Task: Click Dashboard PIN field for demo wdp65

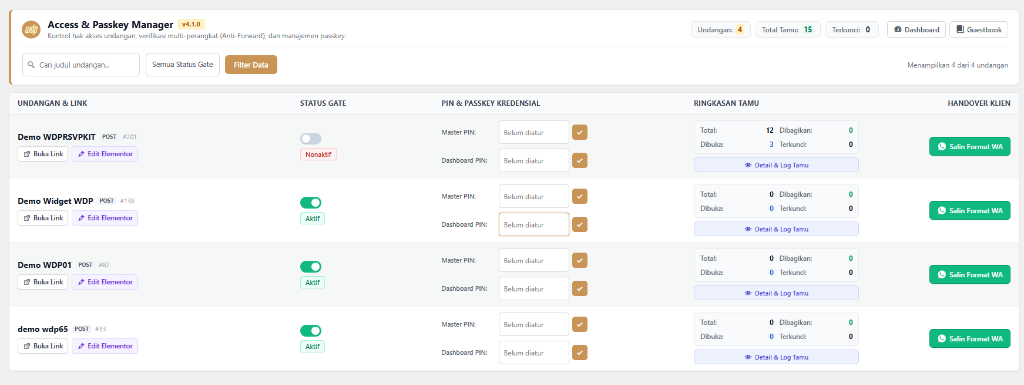Action: pos(534,352)
